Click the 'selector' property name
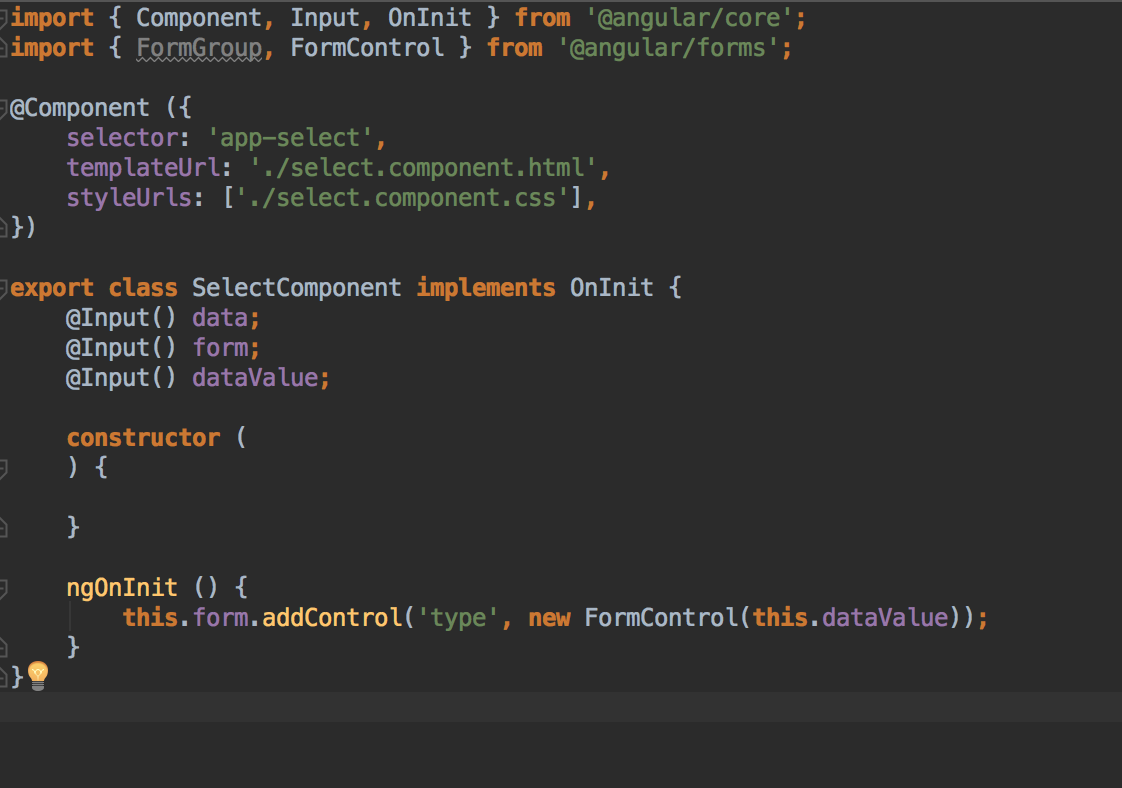This screenshot has width=1122, height=788. coord(122,137)
